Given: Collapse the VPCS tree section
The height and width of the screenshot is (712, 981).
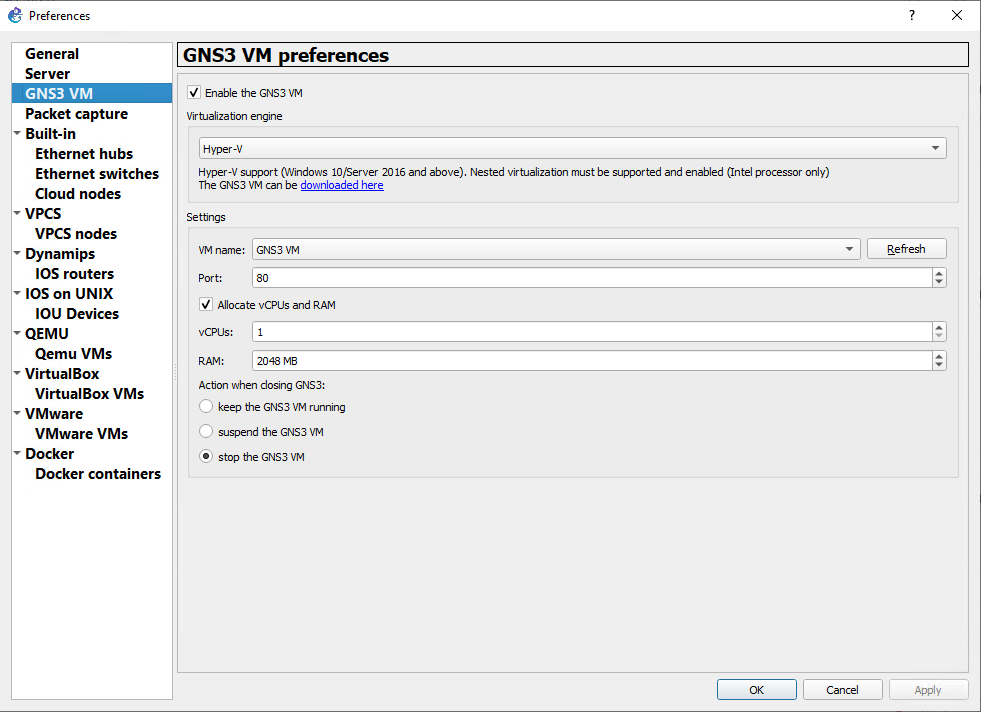Looking at the screenshot, I should [18, 213].
